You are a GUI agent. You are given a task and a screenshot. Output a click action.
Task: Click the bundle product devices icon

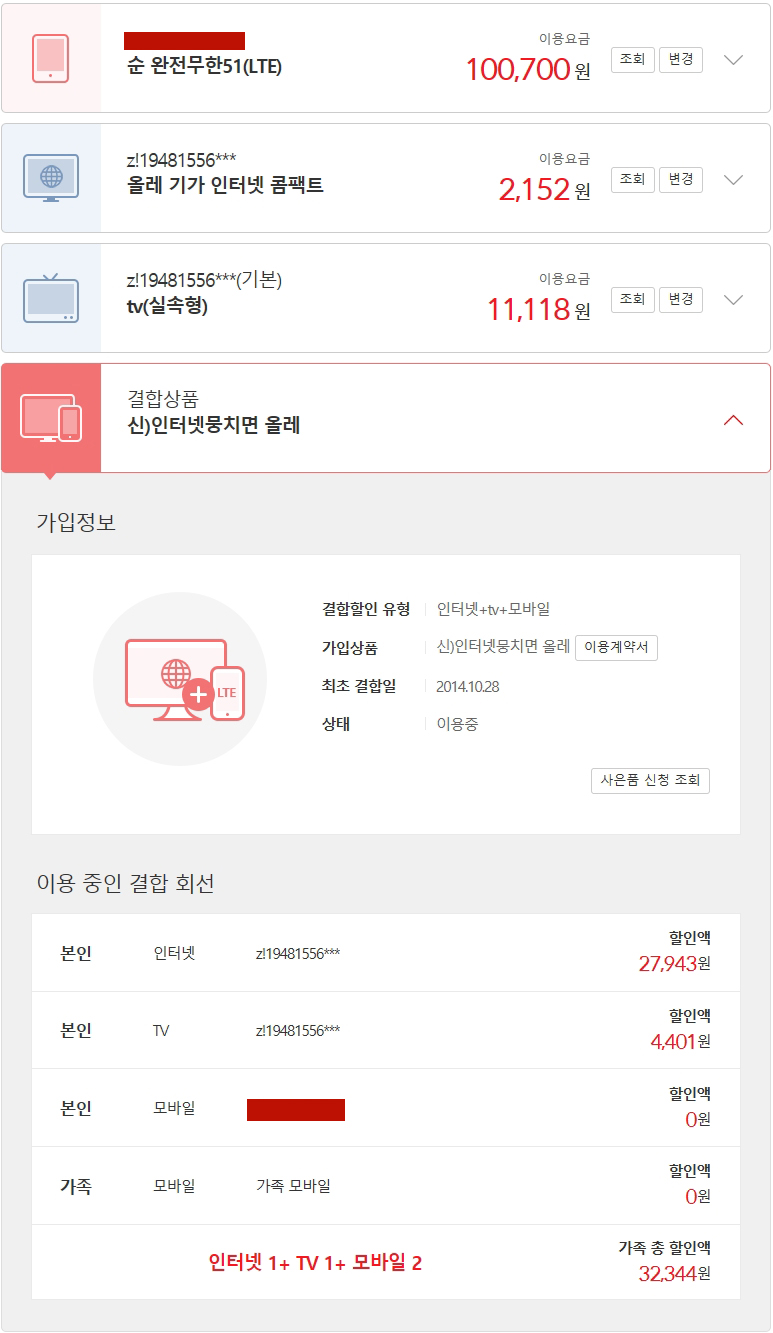click(x=51, y=418)
